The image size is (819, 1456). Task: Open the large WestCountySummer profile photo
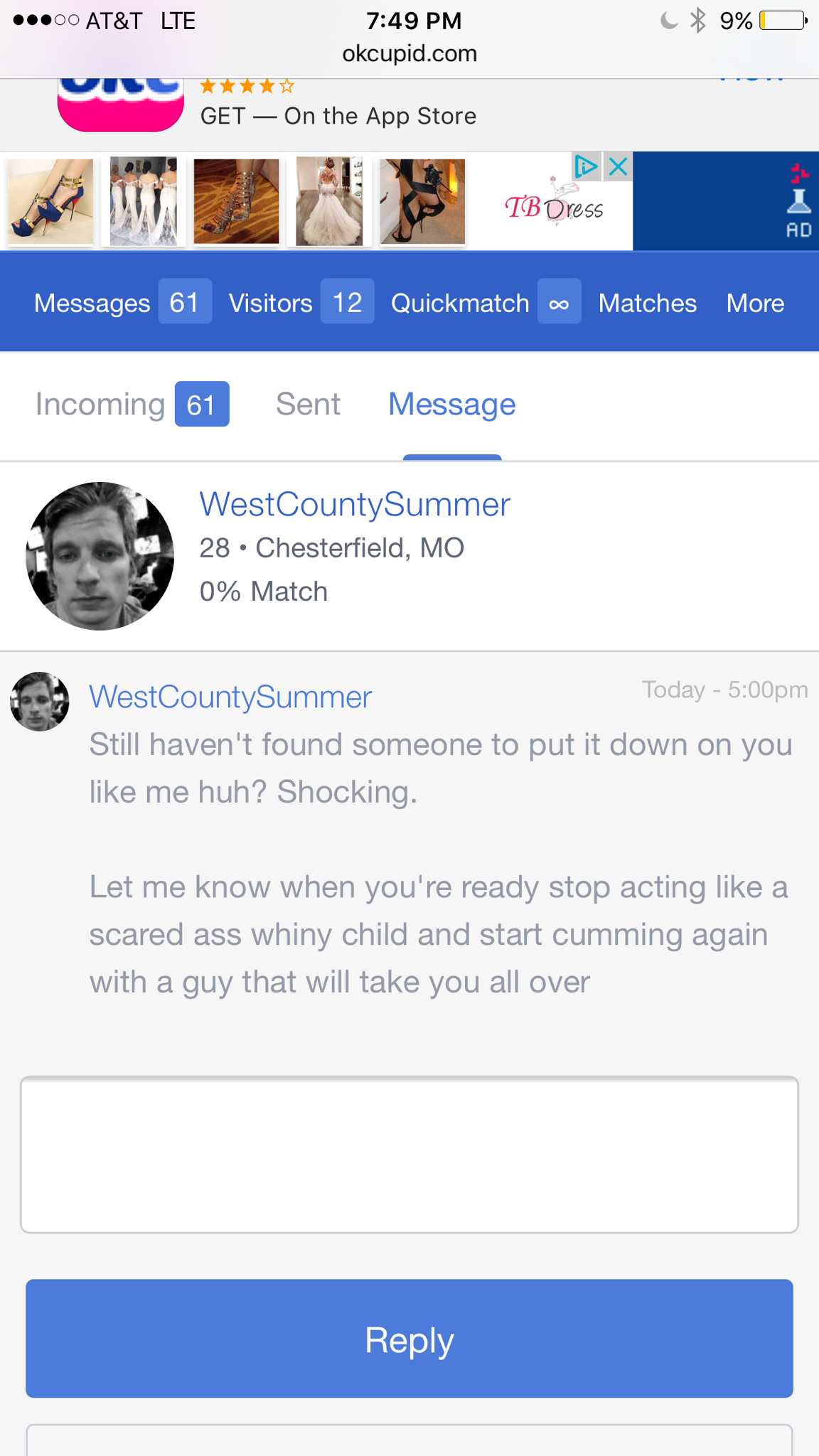coord(100,556)
